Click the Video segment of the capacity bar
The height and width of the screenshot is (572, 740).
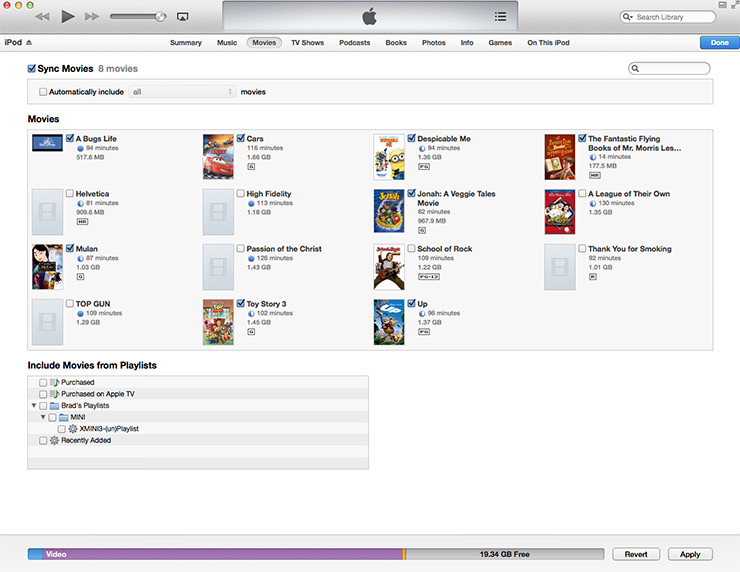(223, 554)
